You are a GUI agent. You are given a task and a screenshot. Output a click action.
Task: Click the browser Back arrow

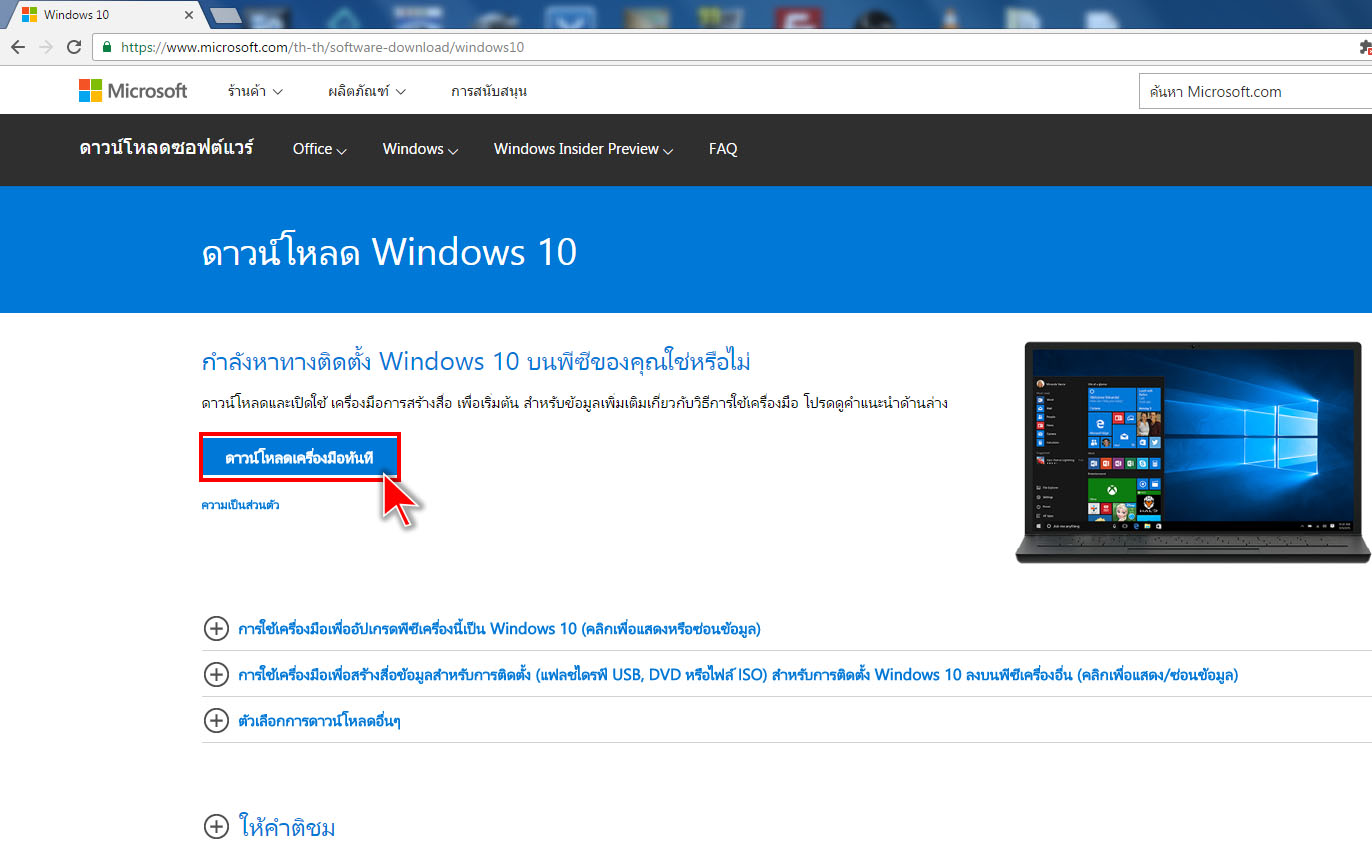(17, 47)
